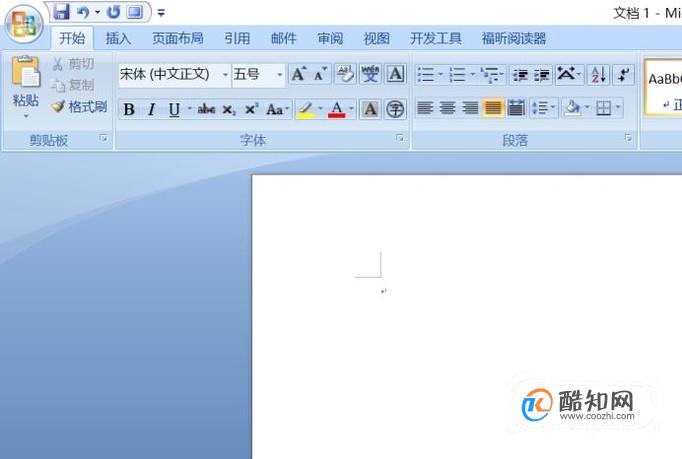Open the 福昕阅读器 tab
This screenshot has height=459, width=682.
514,38
